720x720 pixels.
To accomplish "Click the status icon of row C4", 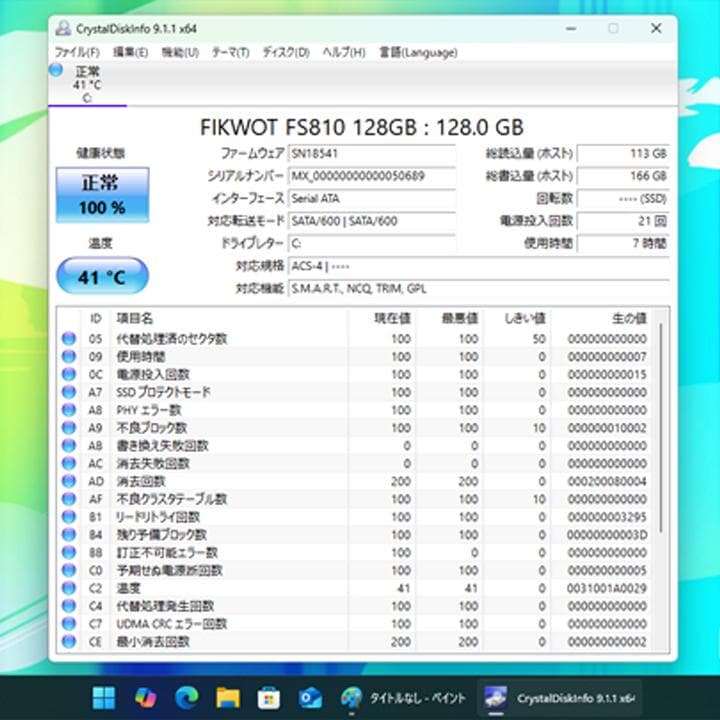I will tap(69, 606).
